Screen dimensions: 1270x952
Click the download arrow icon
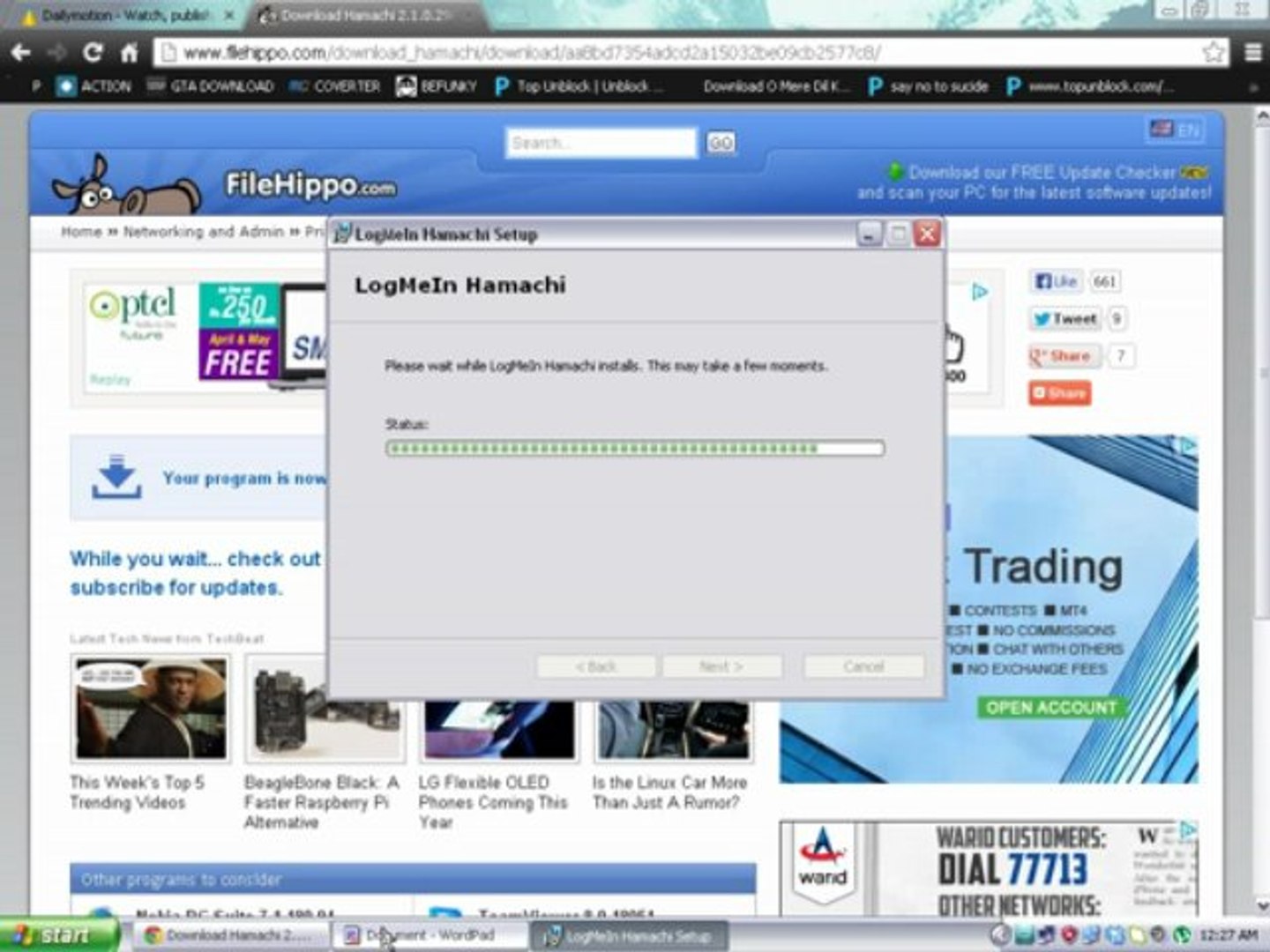[x=116, y=477]
